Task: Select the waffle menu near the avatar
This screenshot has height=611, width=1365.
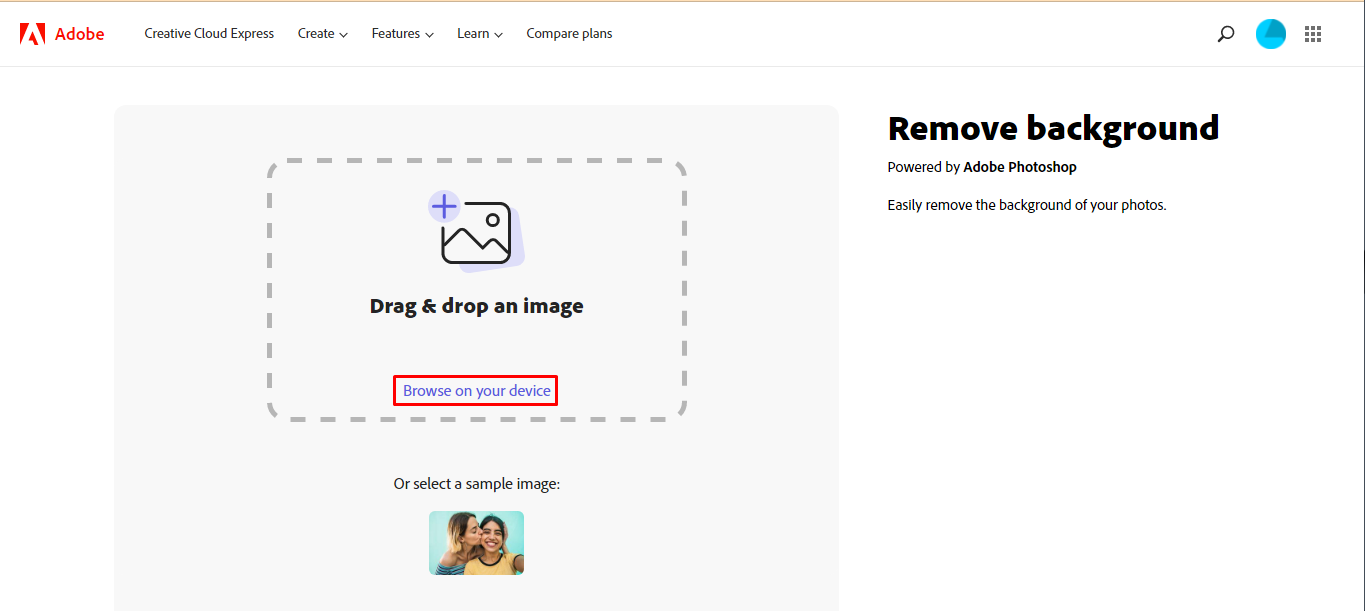Action: click(x=1313, y=33)
